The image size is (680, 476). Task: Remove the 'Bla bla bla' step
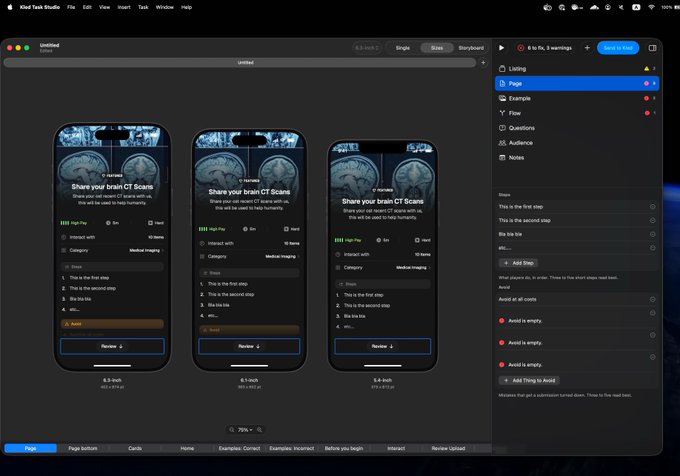pos(652,234)
